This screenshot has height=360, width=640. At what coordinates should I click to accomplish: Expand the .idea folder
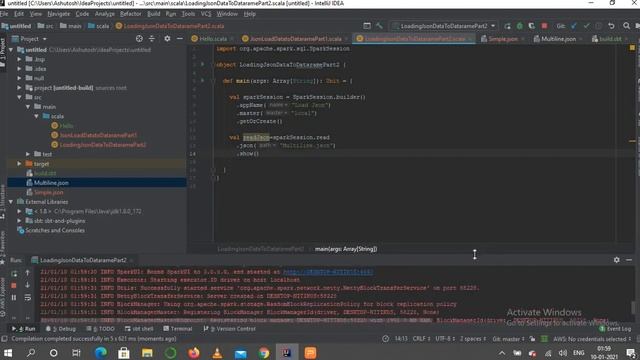[19, 69]
